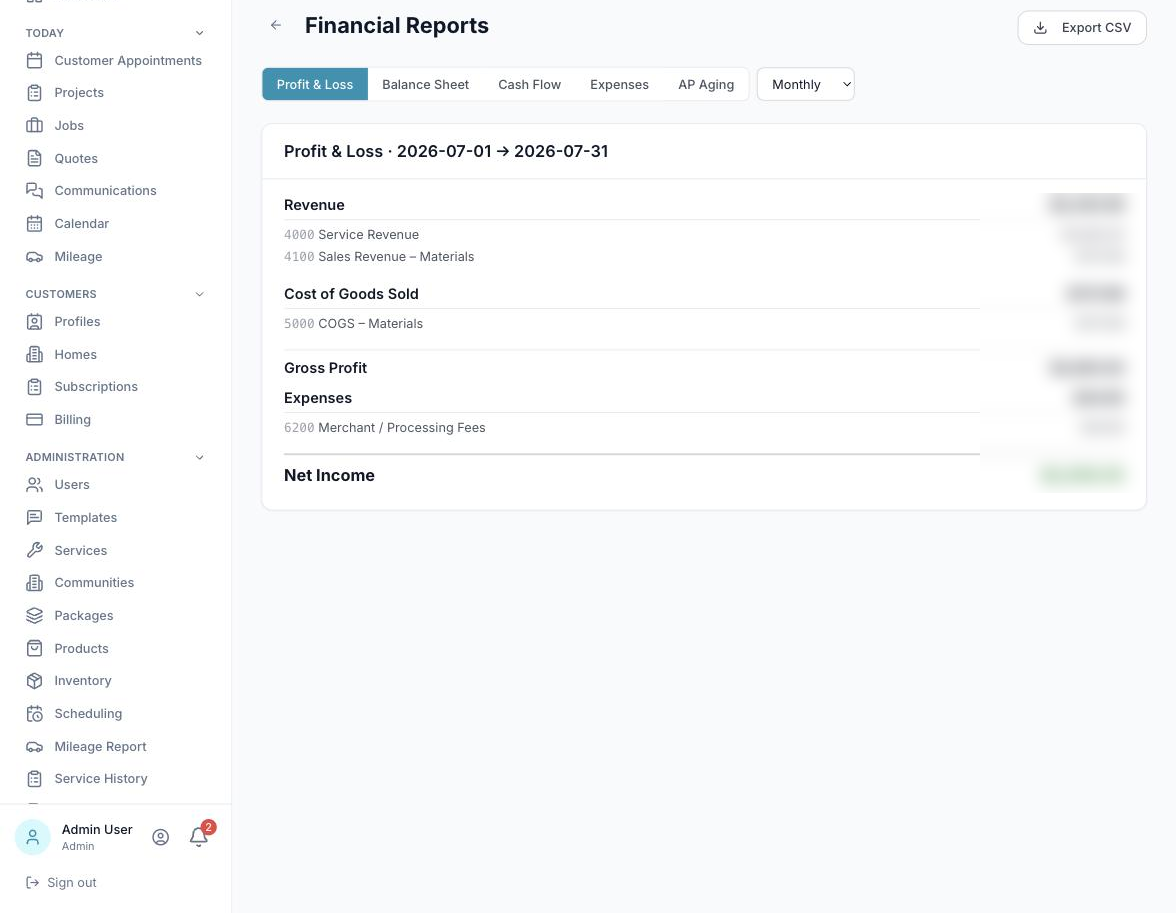Go back using the left arrow

coord(276,26)
